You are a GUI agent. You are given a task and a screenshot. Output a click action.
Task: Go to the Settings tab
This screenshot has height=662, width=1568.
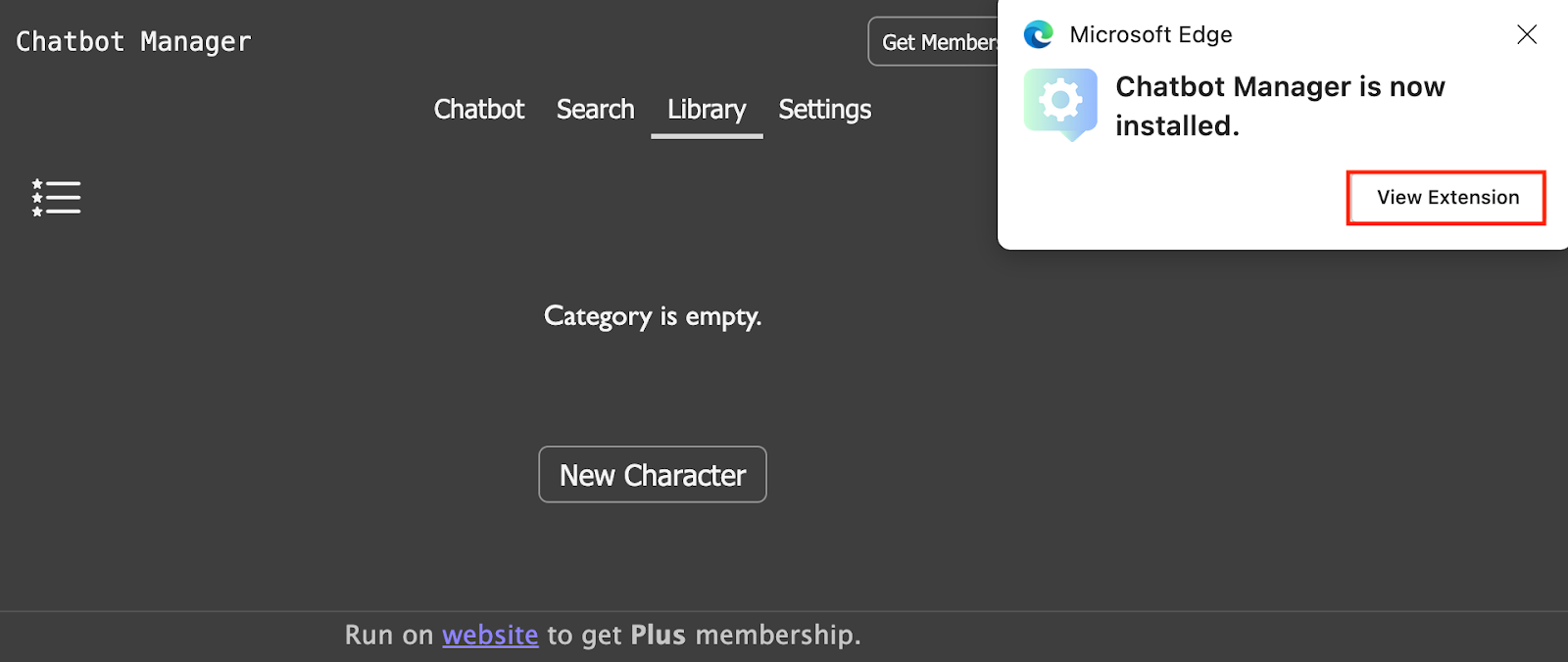coord(824,110)
